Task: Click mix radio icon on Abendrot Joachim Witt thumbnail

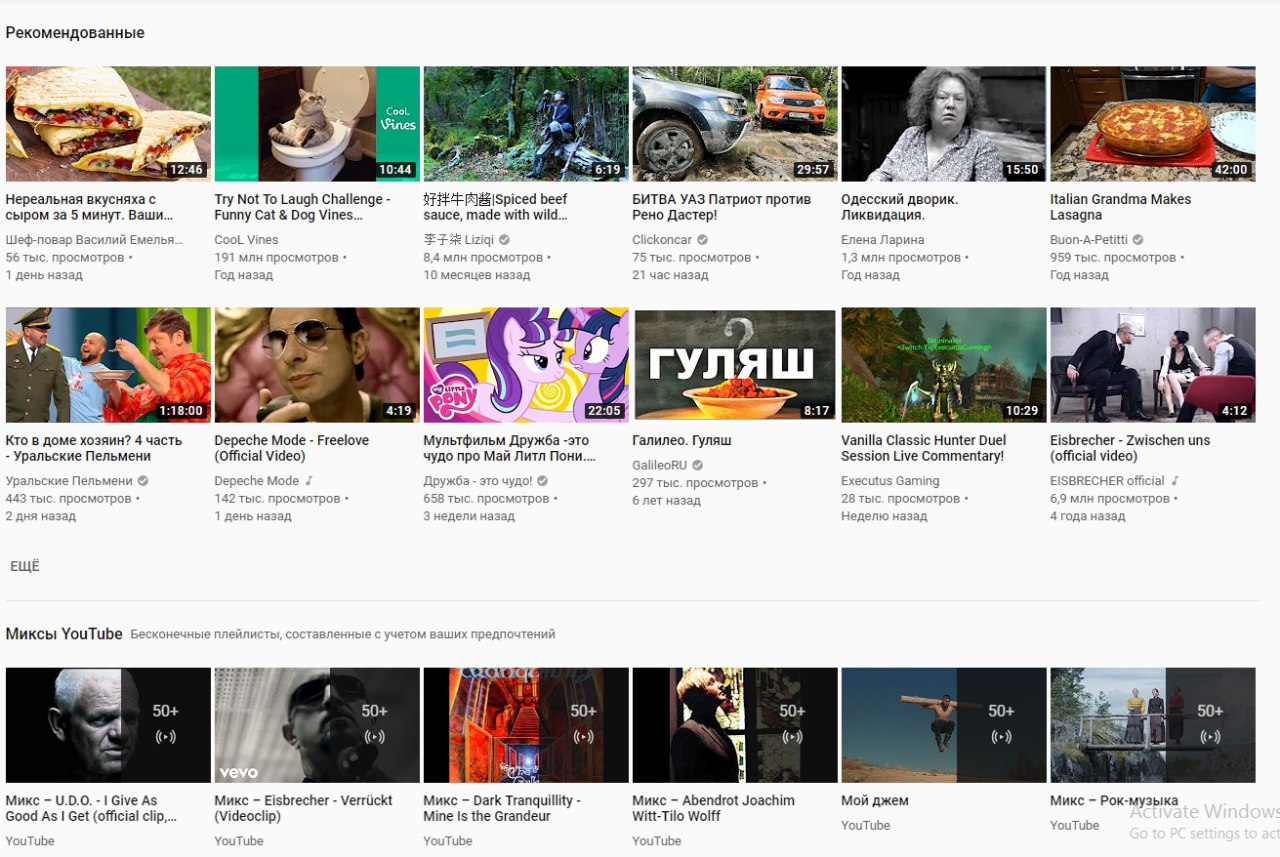Action: pos(792,737)
